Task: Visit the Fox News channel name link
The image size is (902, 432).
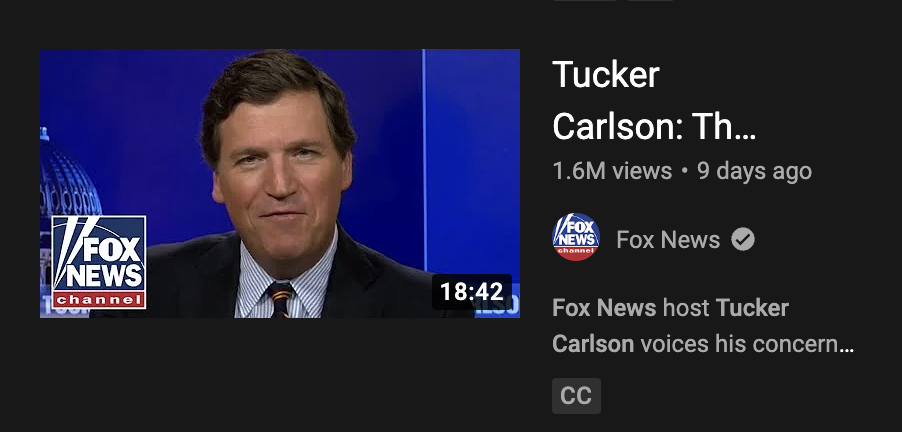Action: [x=668, y=240]
